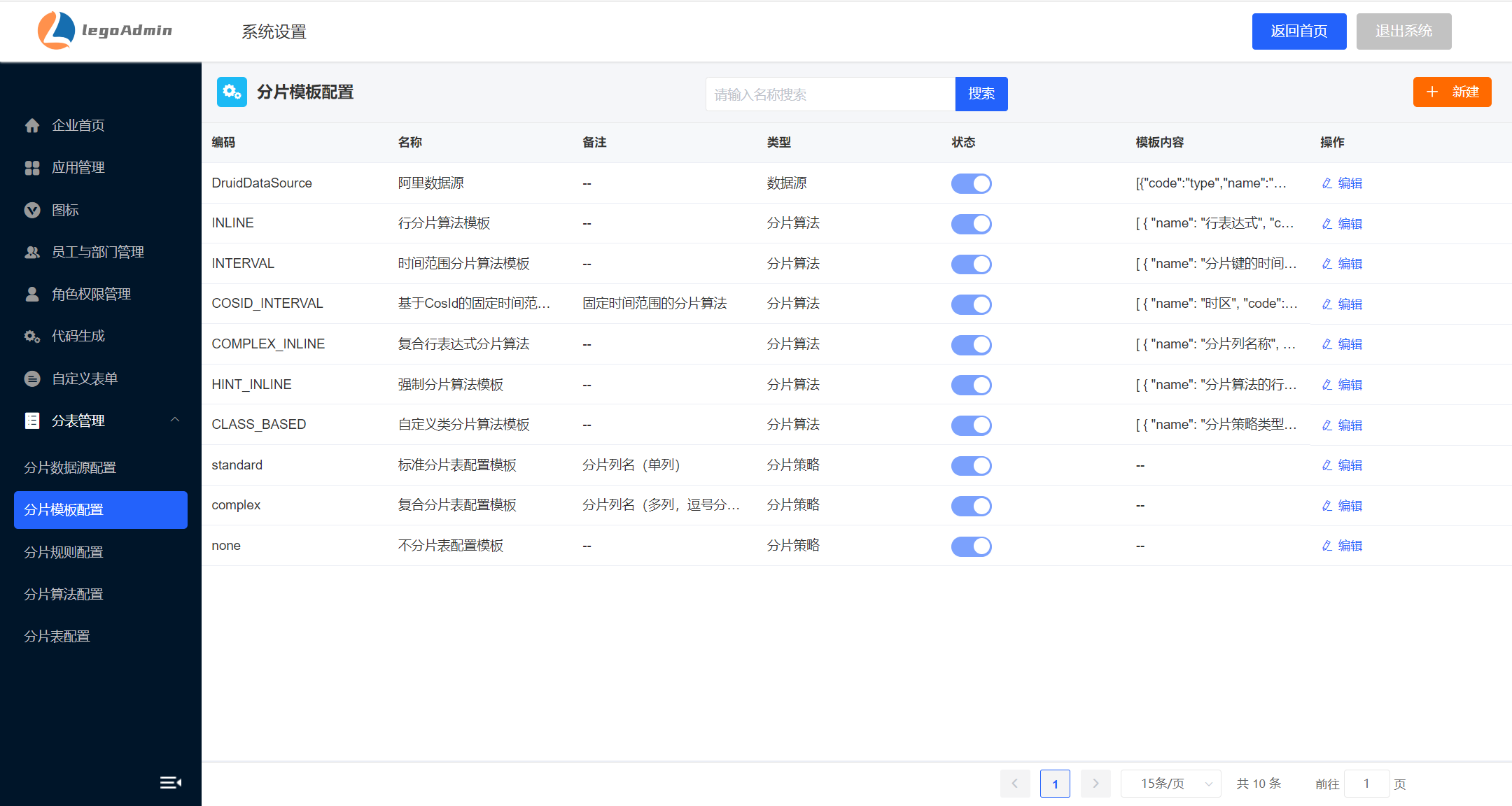Click the 数据源 type cell
The width and height of the screenshot is (1512, 806).
pyautogui.click(x=786, y=183)
